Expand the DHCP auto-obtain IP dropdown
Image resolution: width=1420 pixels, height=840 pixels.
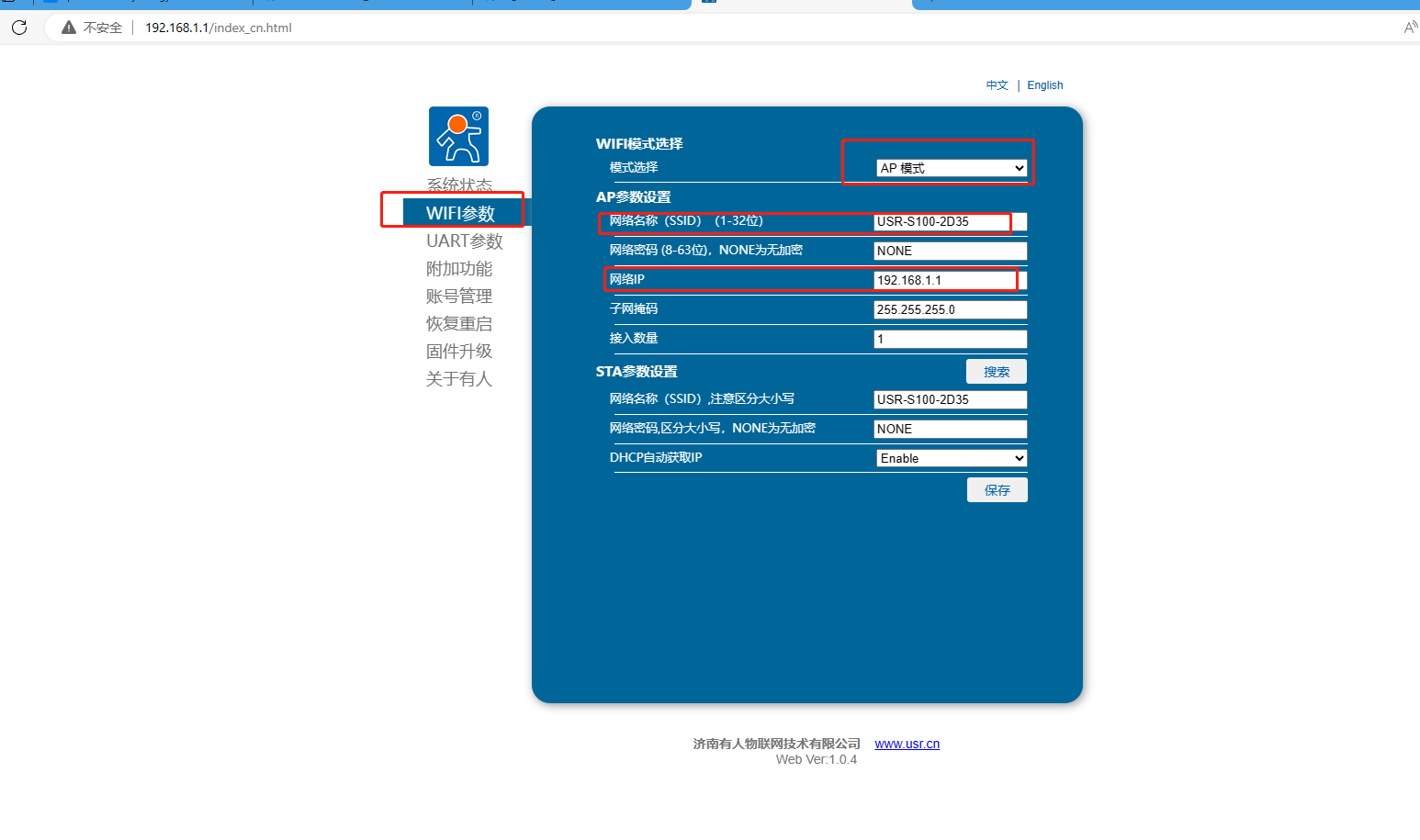(951, 458)
